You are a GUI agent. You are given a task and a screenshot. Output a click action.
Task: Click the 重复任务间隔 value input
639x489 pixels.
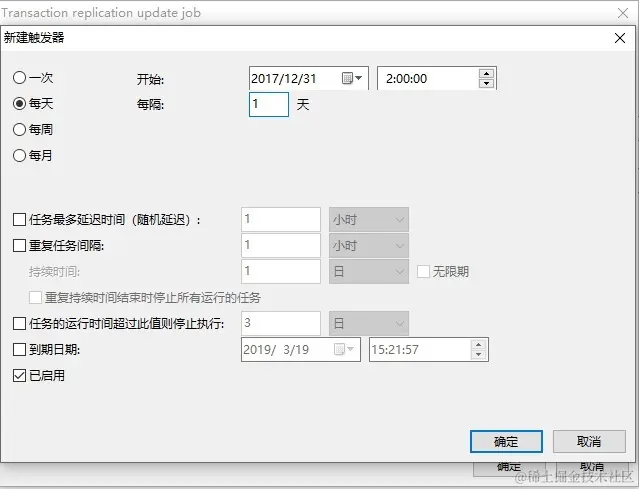pyautogui.click(x=281, y=246)
